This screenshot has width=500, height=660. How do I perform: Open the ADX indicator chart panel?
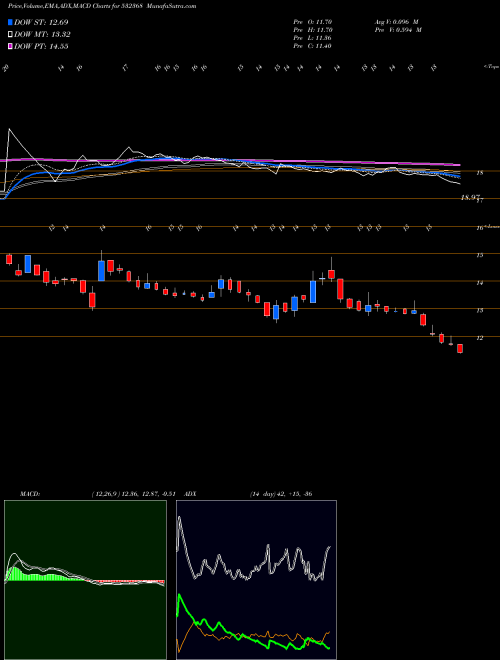pos(256,580)
